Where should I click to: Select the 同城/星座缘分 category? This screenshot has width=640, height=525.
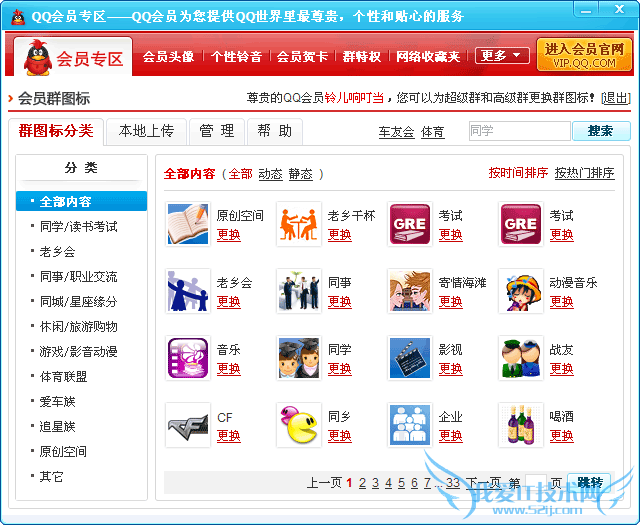point(78,301)
